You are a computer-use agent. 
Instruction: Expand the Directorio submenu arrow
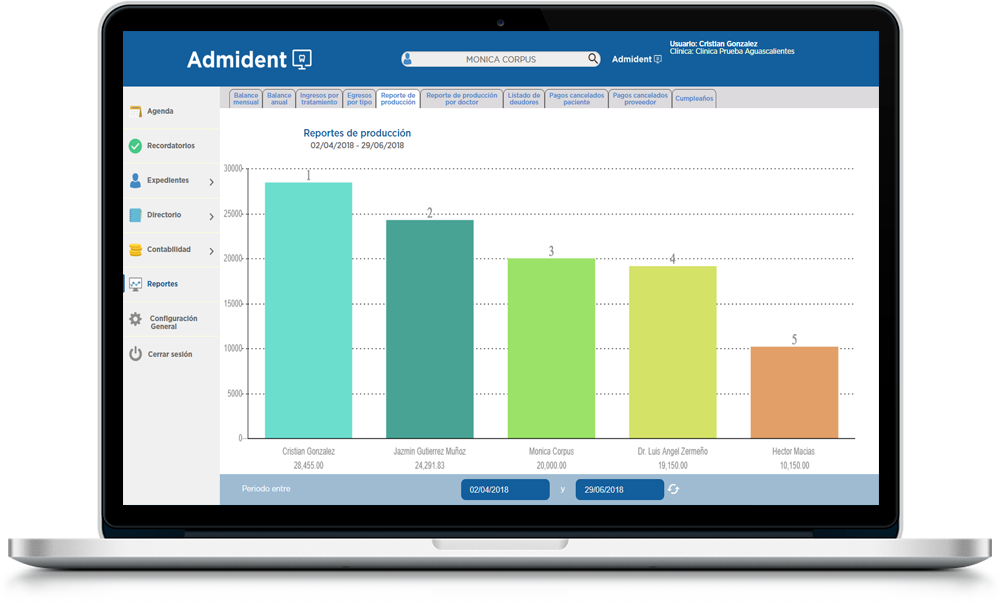211,216
